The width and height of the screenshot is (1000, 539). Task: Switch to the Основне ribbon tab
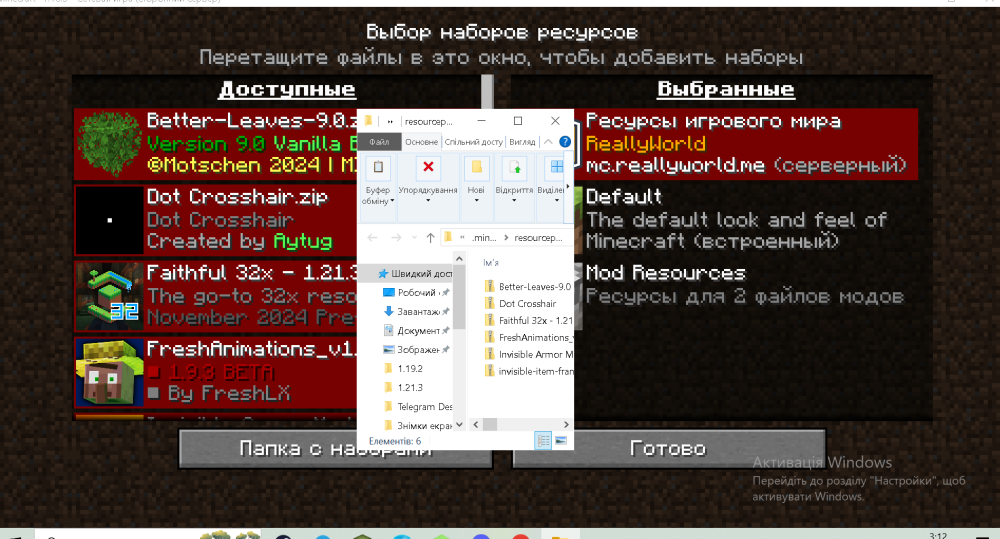coord(422,142)
